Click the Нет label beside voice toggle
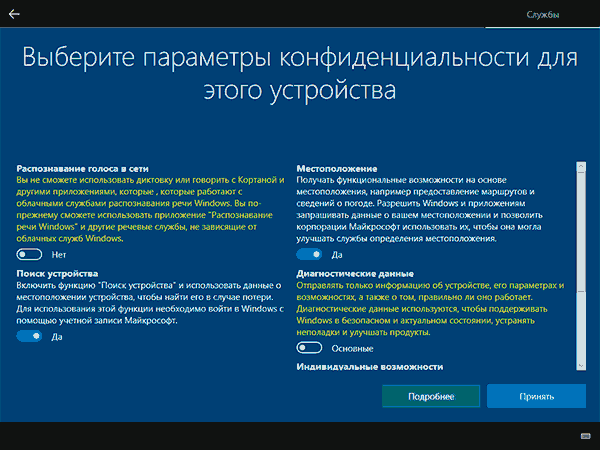This screenshot has width=600, height=450. pyautogui.click(x=59, y=255)
